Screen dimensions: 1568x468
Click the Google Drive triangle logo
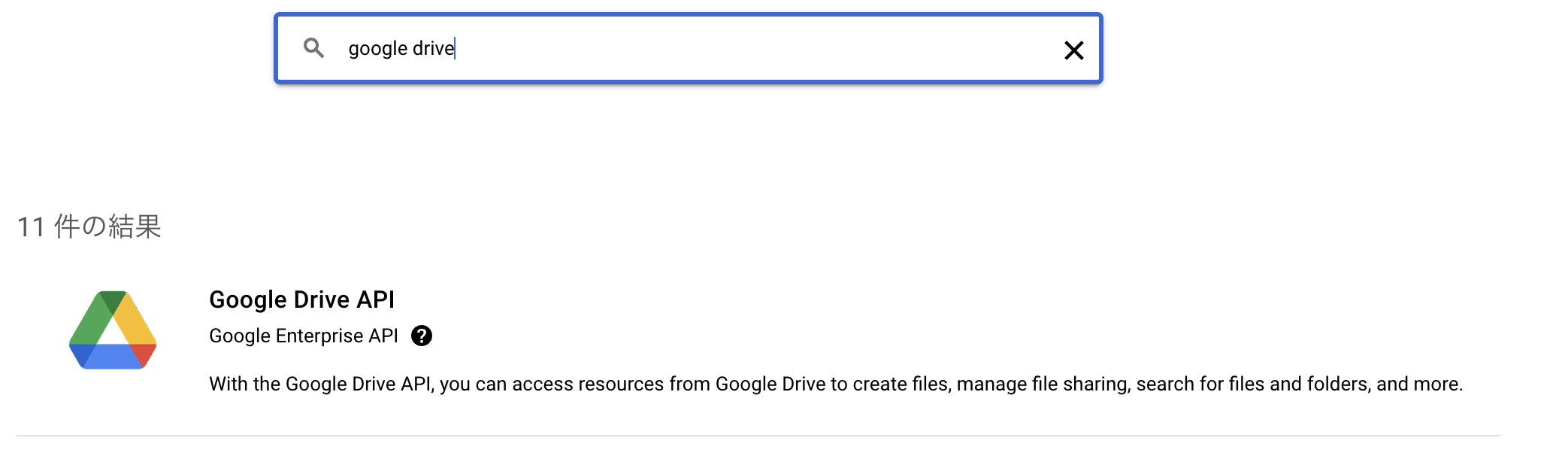tap(113, 330)
